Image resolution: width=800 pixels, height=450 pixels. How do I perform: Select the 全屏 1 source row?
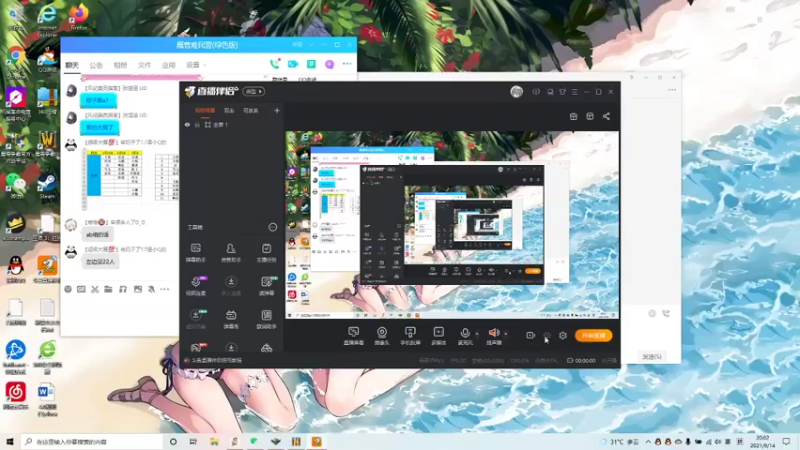tap(232, 124)
